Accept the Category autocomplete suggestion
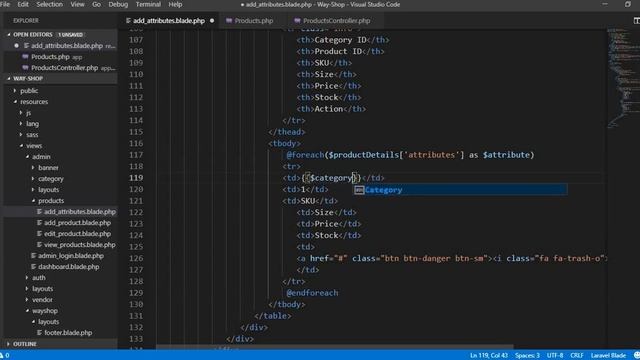The image size is (640, 360). click(x=460, y=190)
